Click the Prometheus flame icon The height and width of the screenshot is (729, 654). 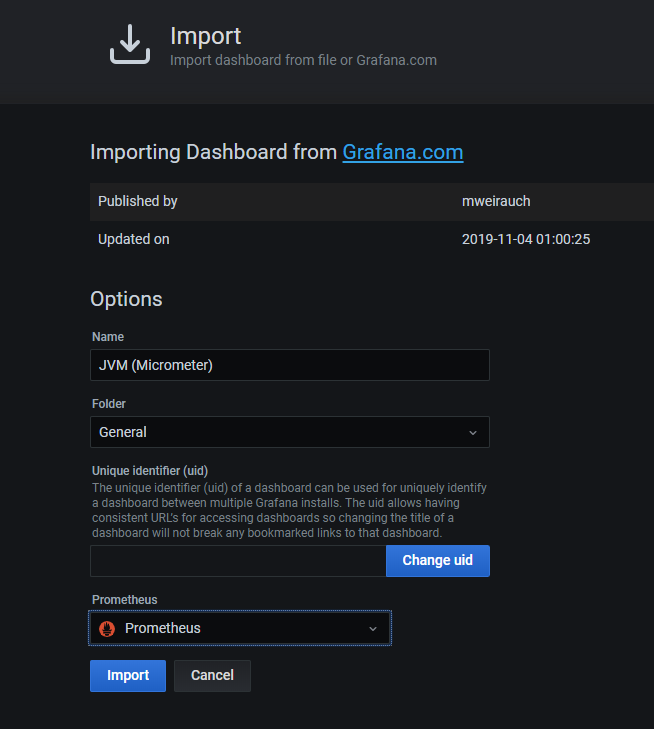click(108, 629)
